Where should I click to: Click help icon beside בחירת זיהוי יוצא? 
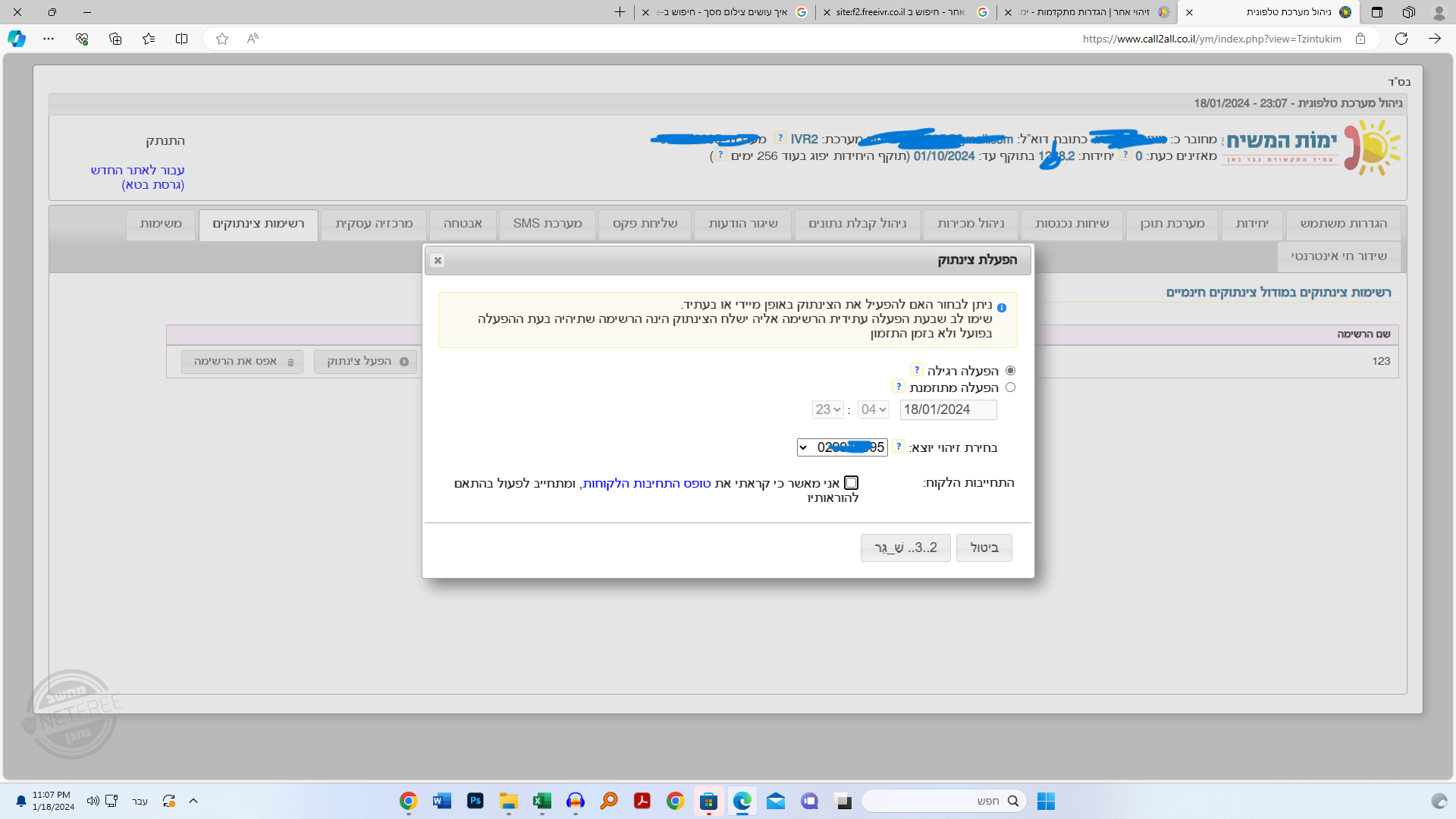(x=899, y=447)
